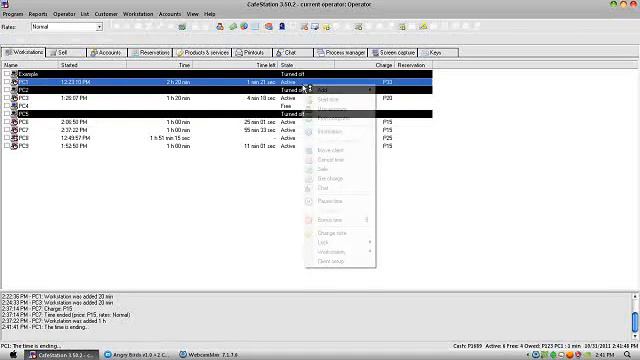Image resolution: width=640 pixels, height=360 pixels.
Task: Tick the checkbox for PC9
Action: (x=7, y=146)
